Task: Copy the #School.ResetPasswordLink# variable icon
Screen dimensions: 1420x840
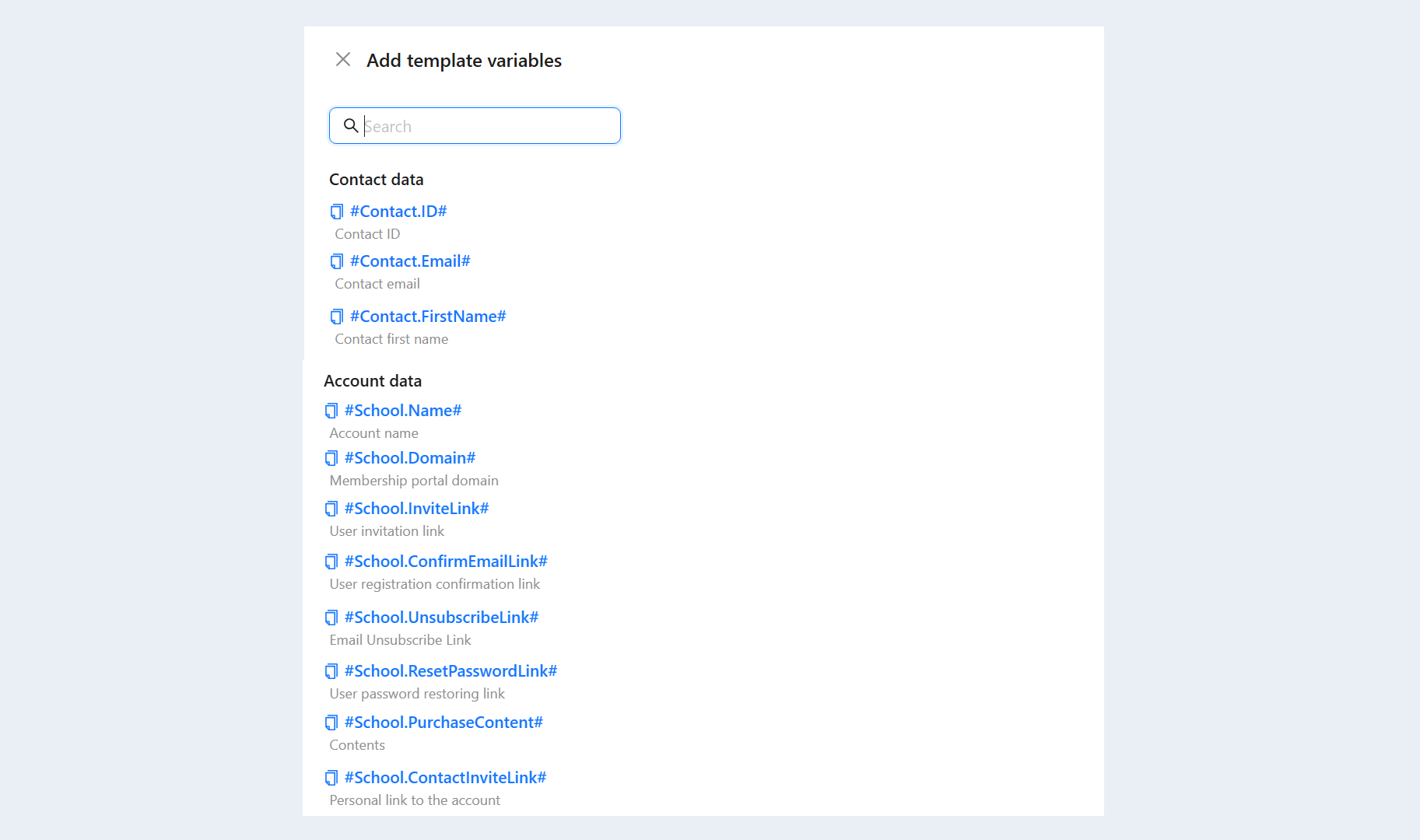Action: pos(331,671)
